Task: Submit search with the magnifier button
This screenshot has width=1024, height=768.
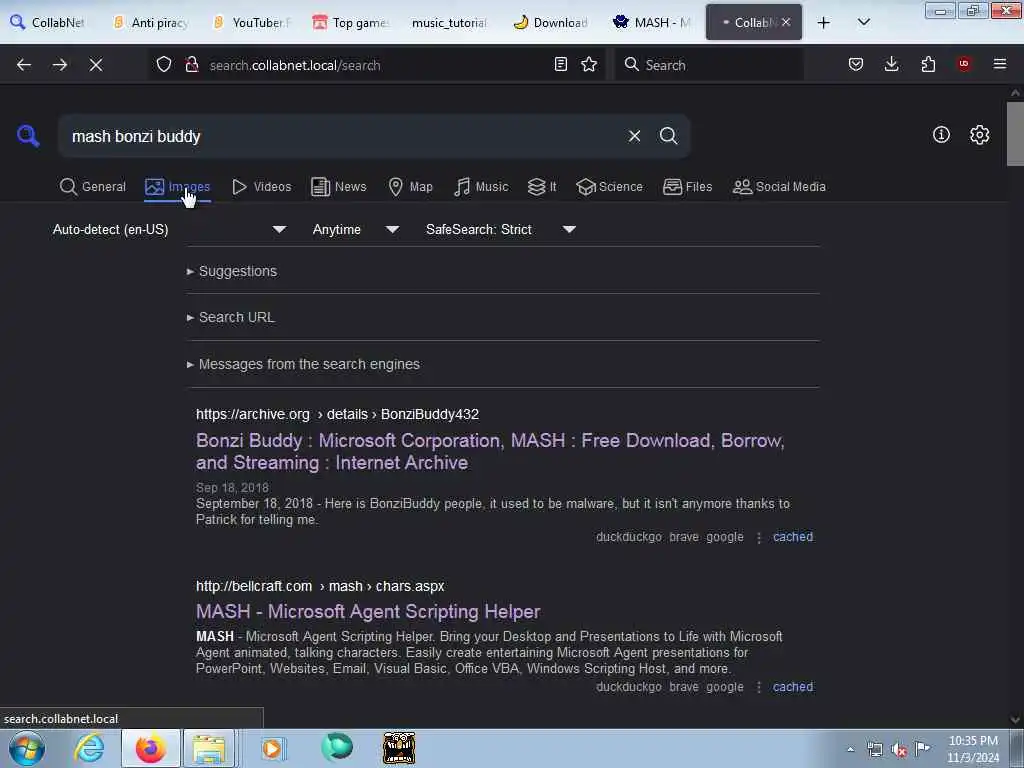Action: (x=668, y=136)
